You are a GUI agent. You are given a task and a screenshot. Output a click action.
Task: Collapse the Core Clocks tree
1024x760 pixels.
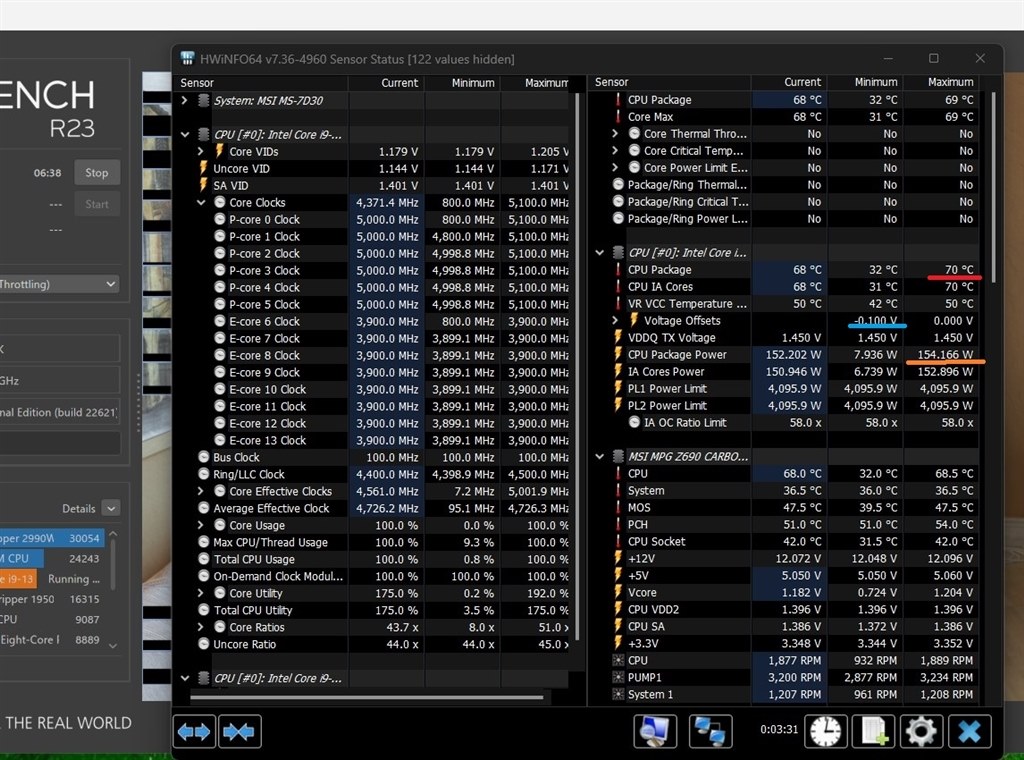click(201, 202)
